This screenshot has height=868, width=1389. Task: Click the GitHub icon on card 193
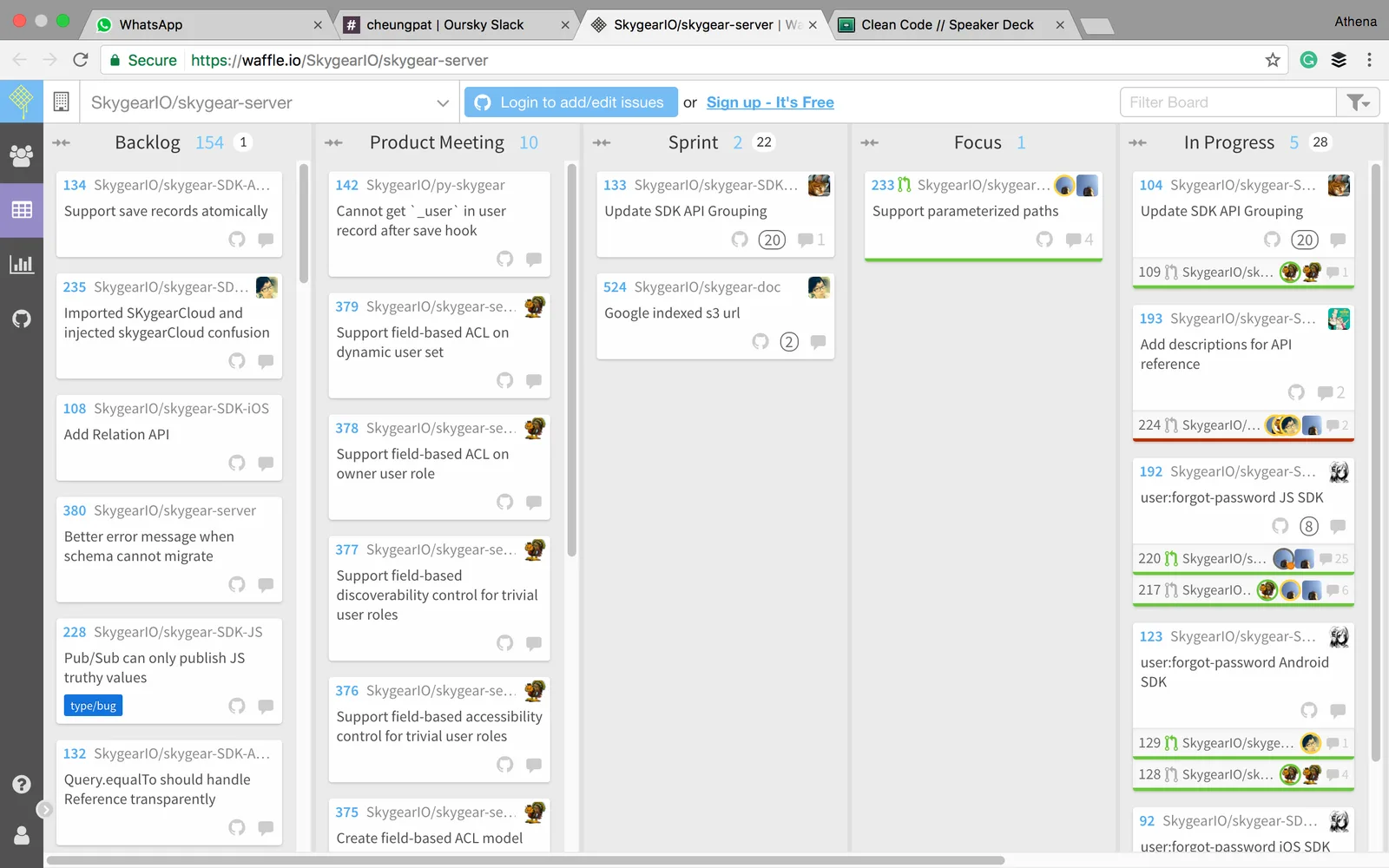[1296, 392]
